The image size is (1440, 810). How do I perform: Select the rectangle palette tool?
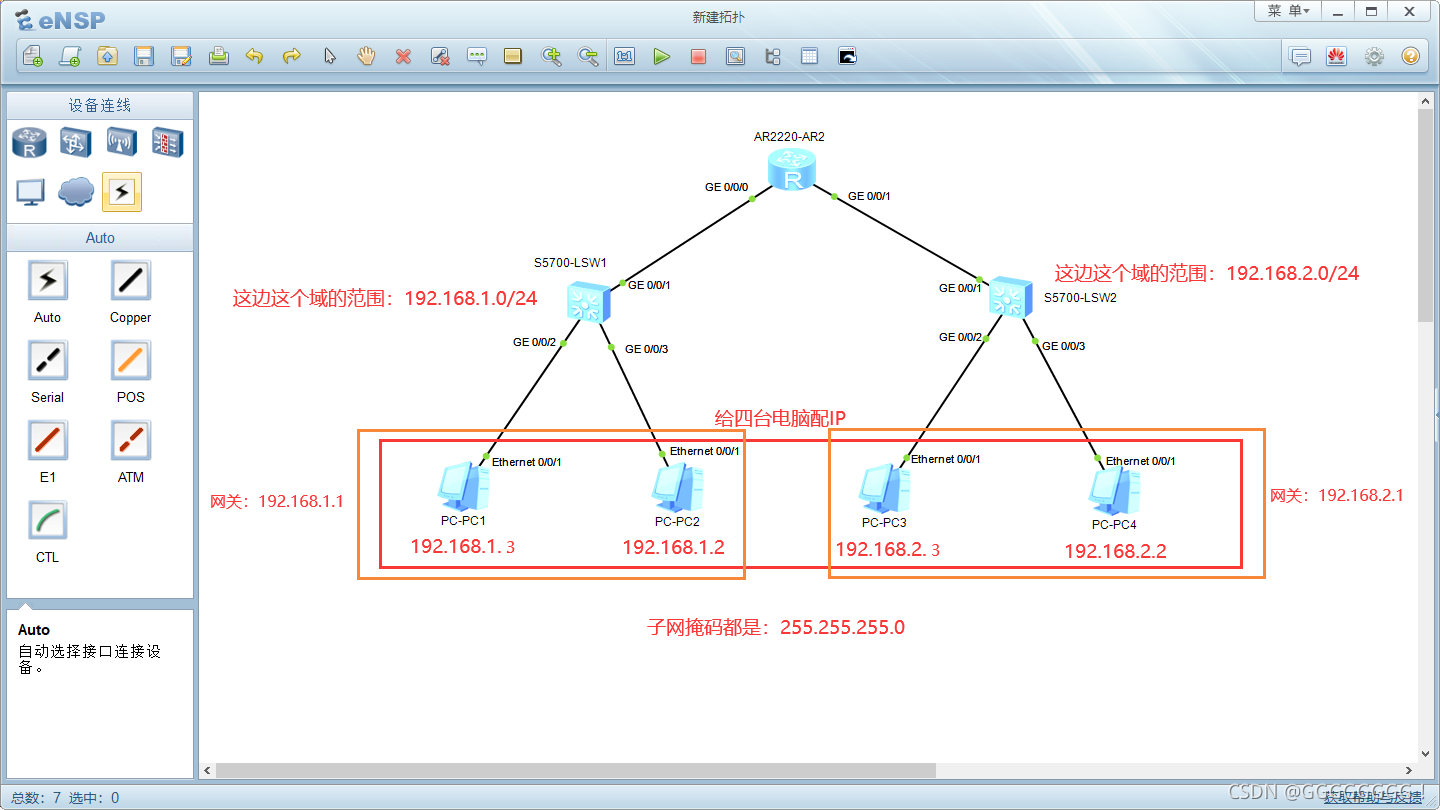point(513,56)
